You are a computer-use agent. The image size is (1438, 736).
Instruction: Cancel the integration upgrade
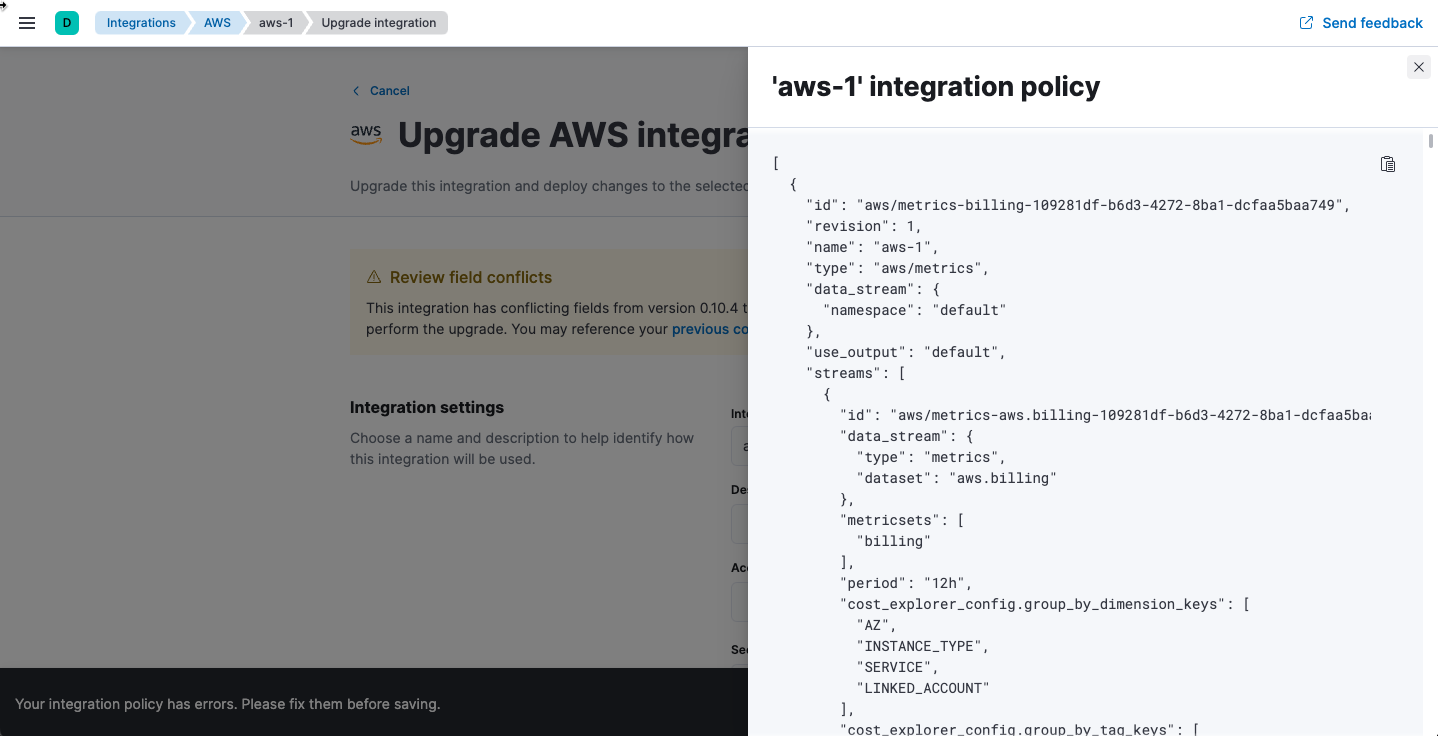tap(389, 91)
